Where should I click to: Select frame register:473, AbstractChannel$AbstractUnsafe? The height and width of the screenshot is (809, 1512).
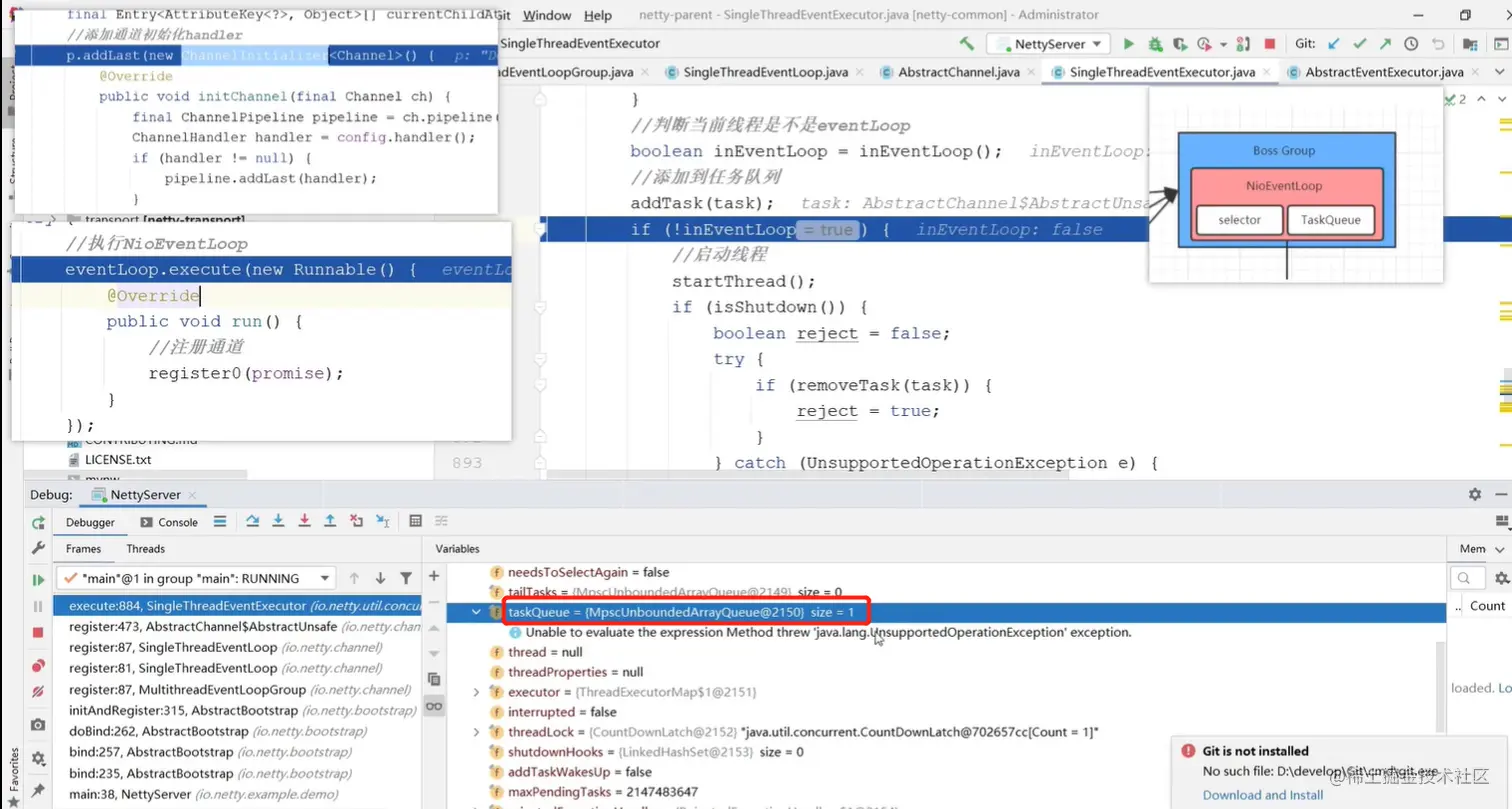(237, 626)
